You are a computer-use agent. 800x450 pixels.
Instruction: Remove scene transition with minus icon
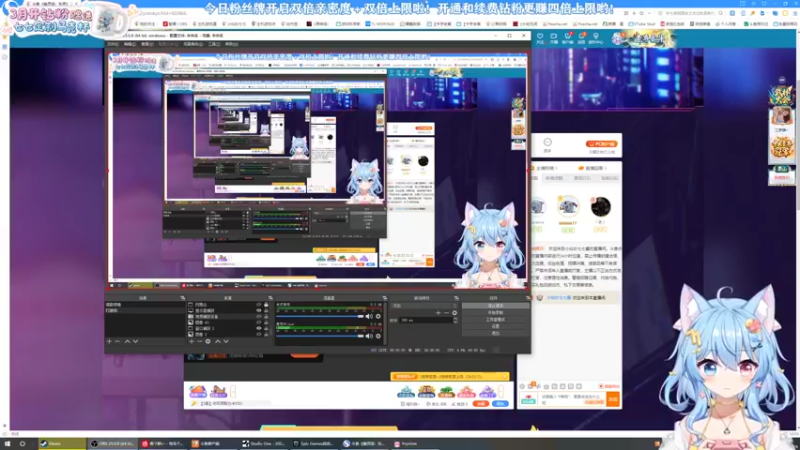click(x=446, y=313)
